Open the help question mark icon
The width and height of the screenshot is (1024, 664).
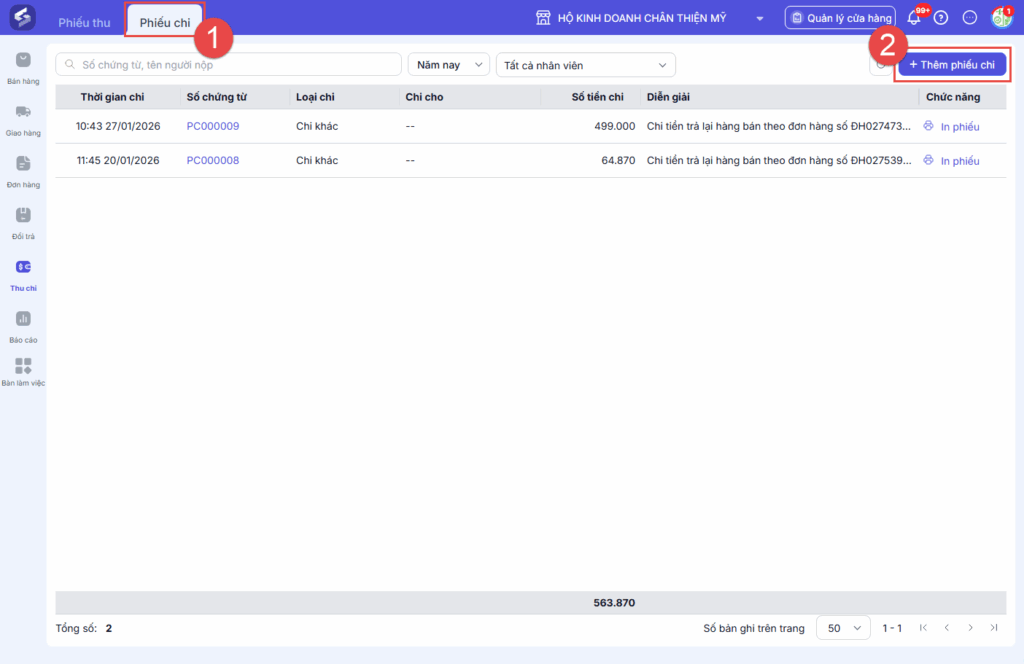(x=940, y=18)
